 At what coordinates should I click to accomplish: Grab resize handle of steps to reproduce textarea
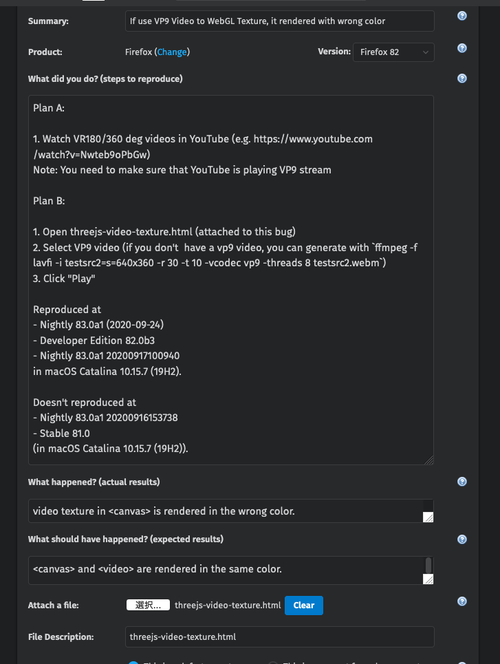(x=429, y=460)
